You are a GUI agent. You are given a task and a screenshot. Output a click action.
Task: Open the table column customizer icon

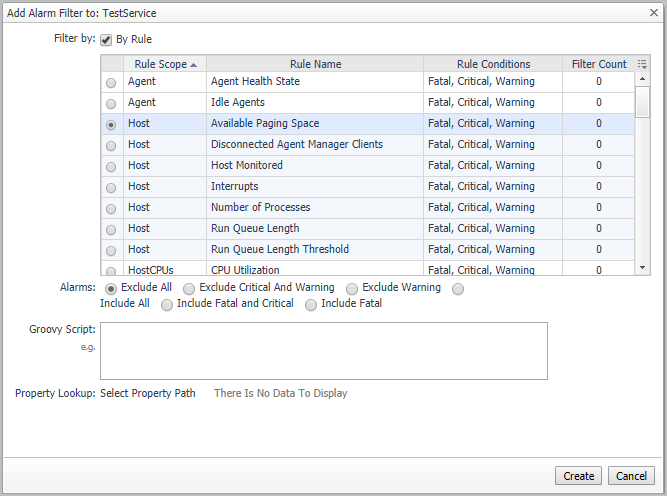tap(642, 64)
